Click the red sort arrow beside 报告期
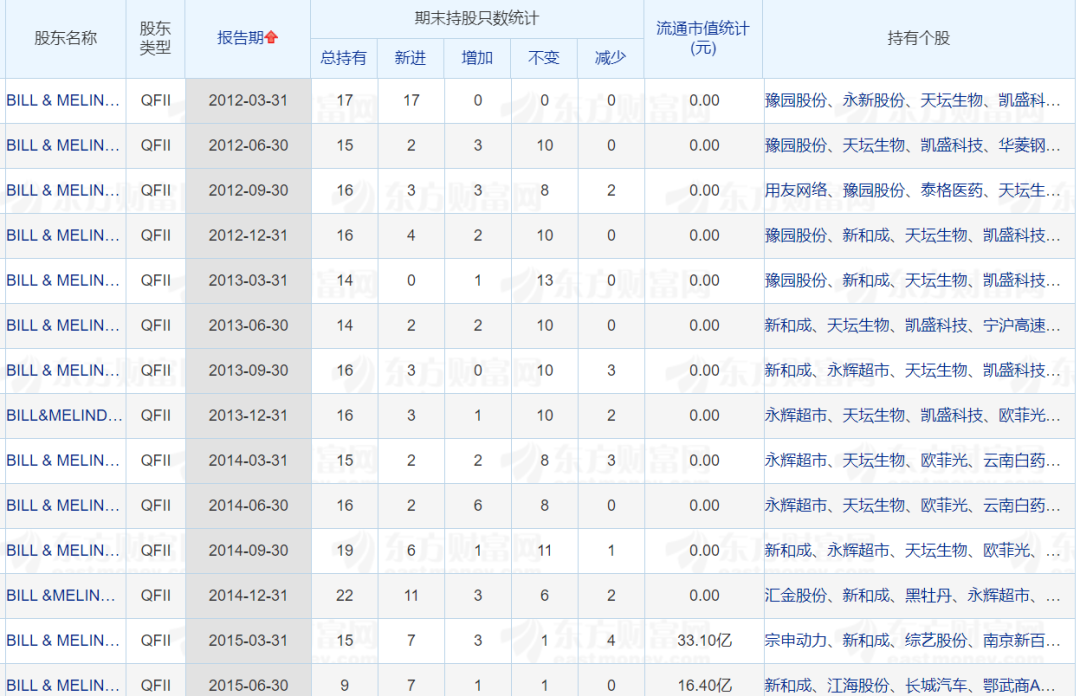Image resolution: width=1080 pixels, height=696 pixels. [271, 37]
